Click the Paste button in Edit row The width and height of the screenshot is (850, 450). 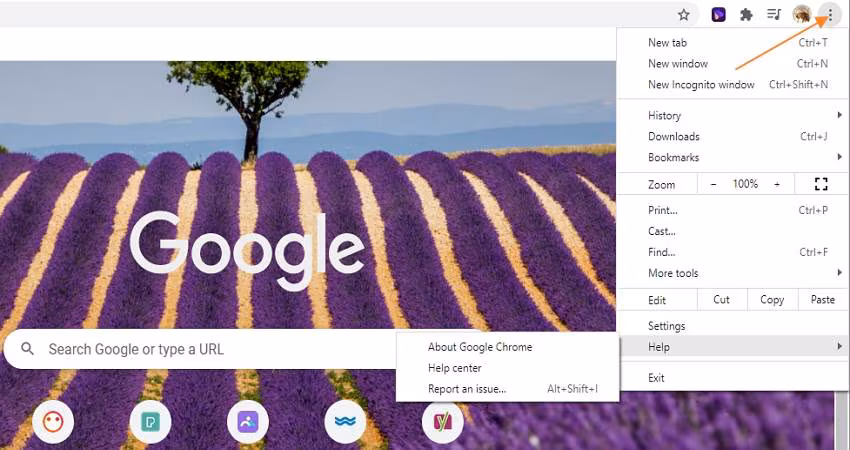pos(822,300)
